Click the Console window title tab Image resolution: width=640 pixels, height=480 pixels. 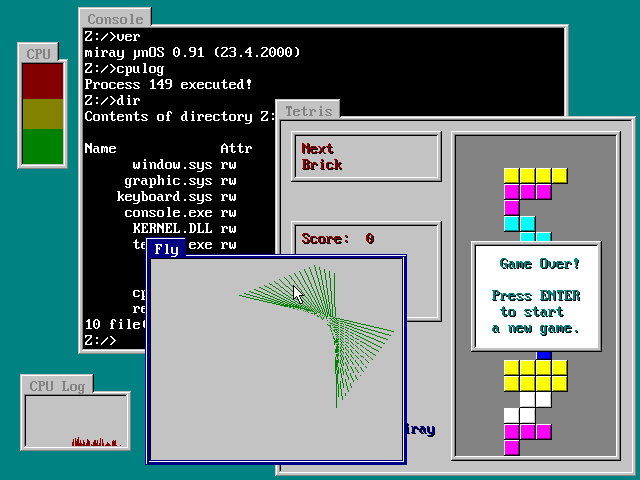point(115,19)
